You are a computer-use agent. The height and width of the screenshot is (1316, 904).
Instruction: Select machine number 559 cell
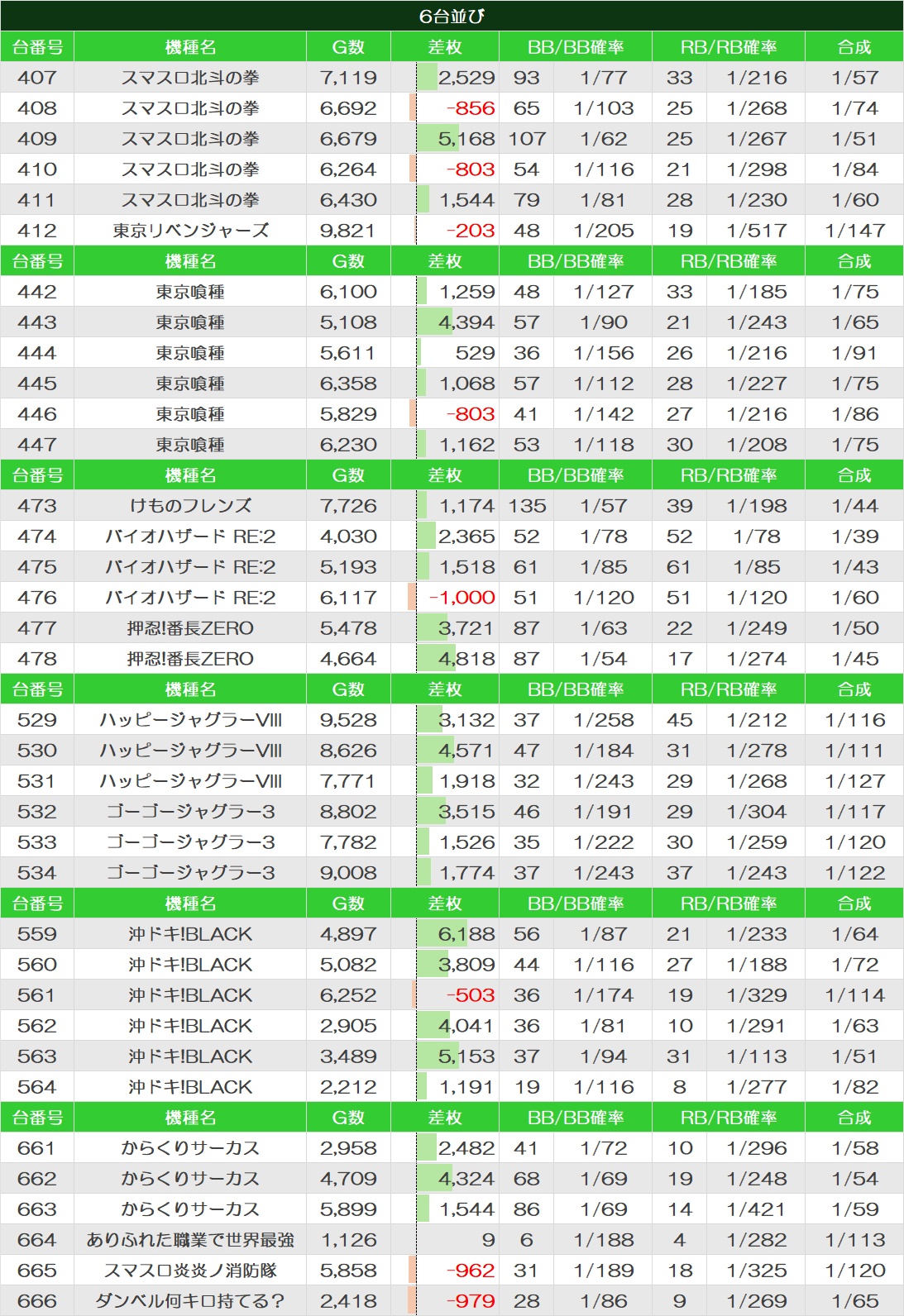tap(37, 934)
